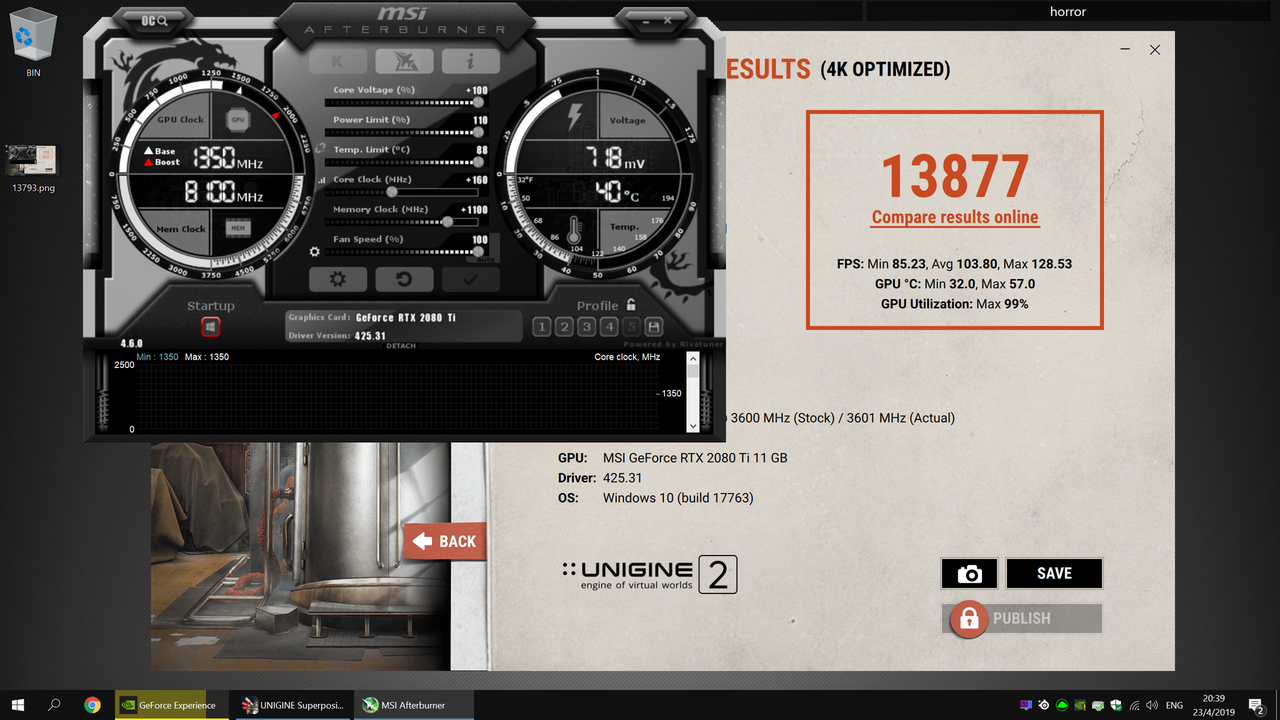Open Afterburner settings gear button
The height and width of the screenshot is (720, 1280).
[x=338, y=279]
